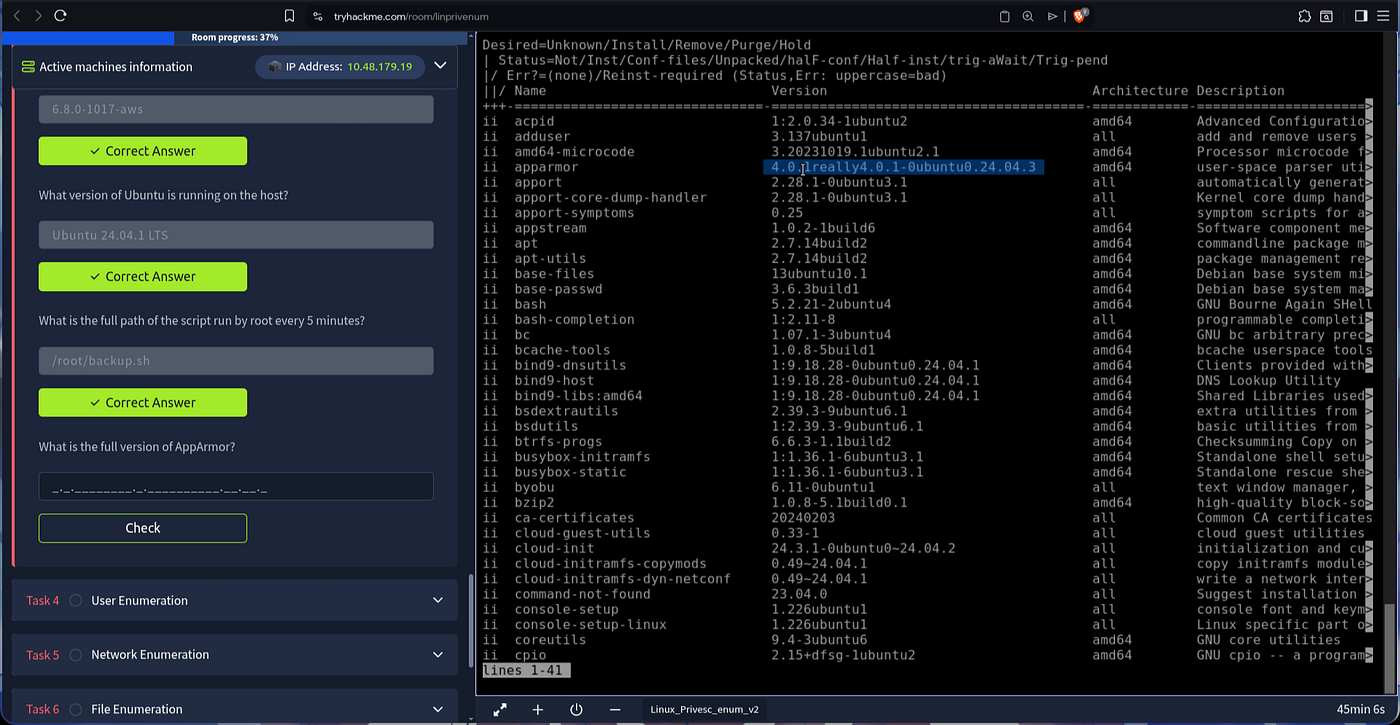
Task: Click the Description column header
Action: (x=1240, y=91)
